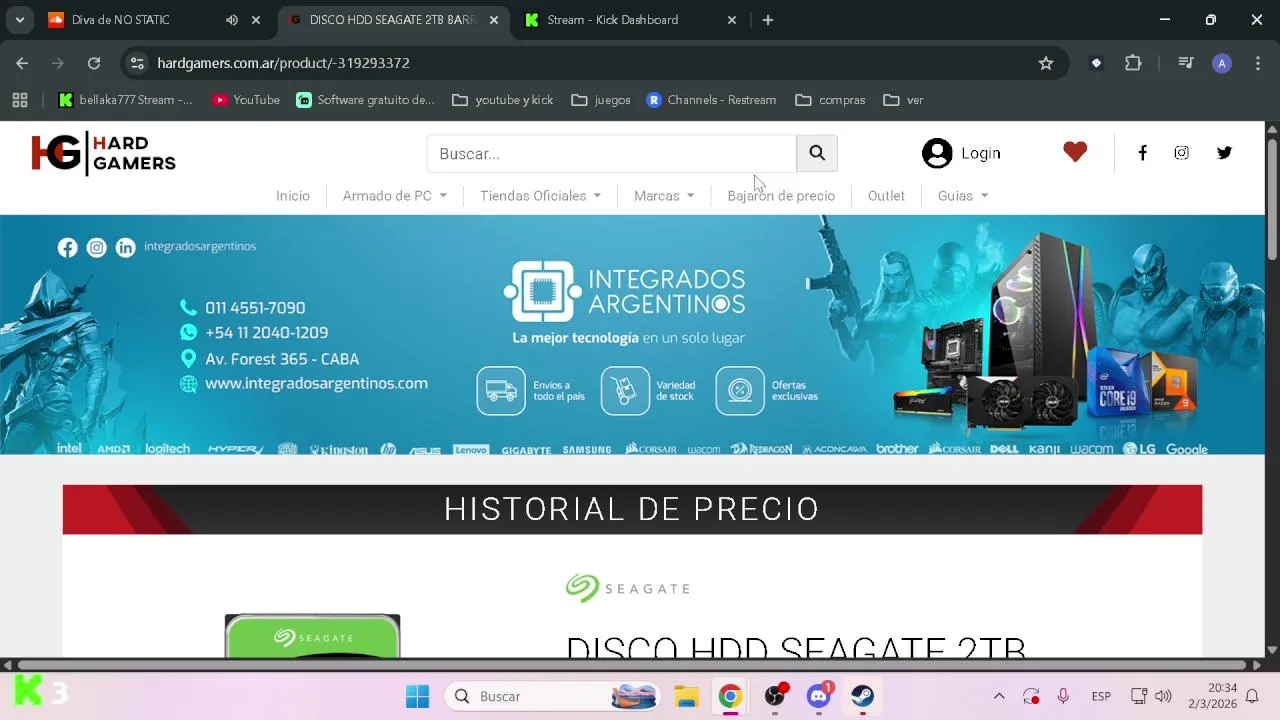This screenshot has width=1280, height=720.
Task: Click Login link
Action: click(x=980, y=153)
